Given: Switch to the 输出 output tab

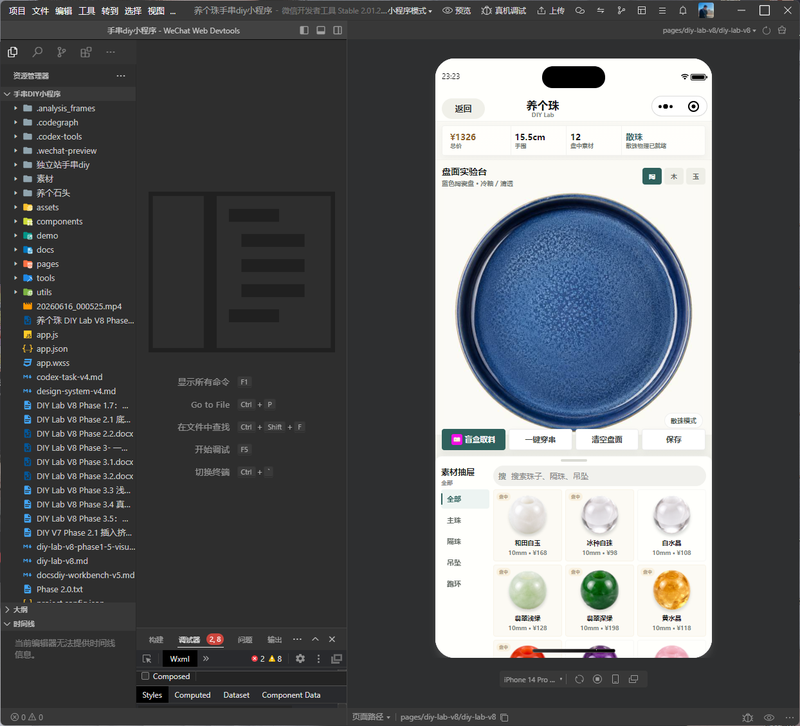Looking at the screenshot, I should (275, 640).
